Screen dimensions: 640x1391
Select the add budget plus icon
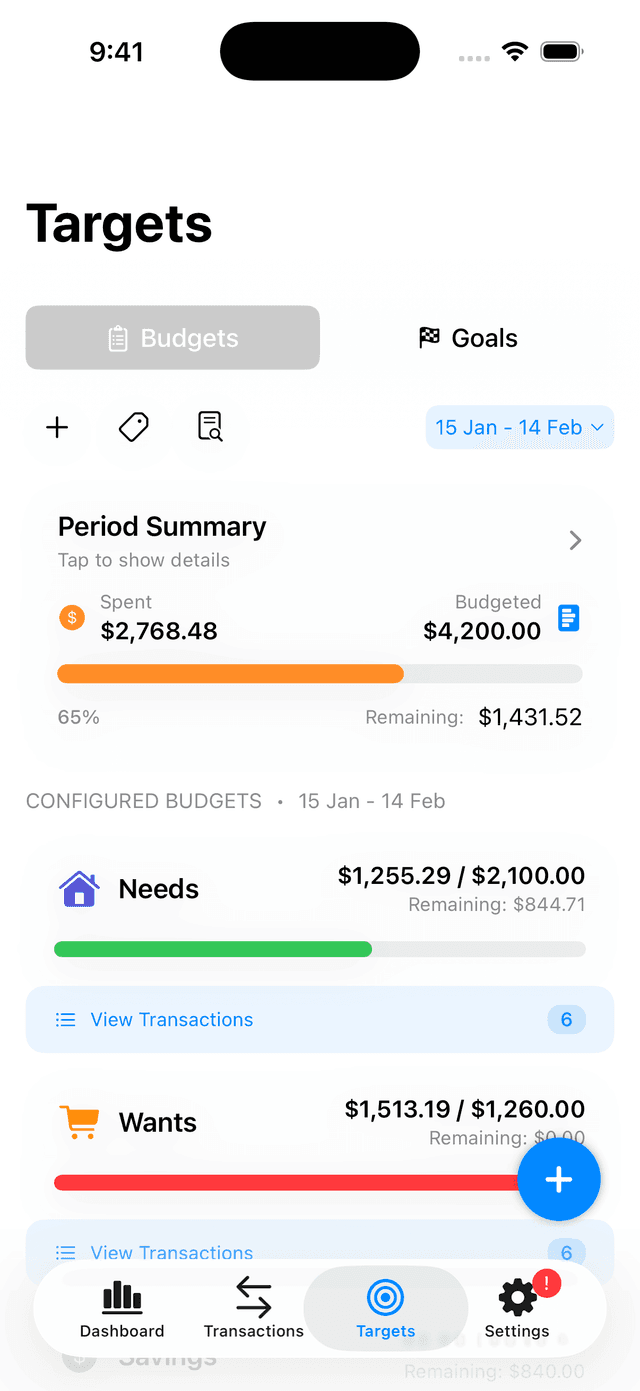coord(57,427)
